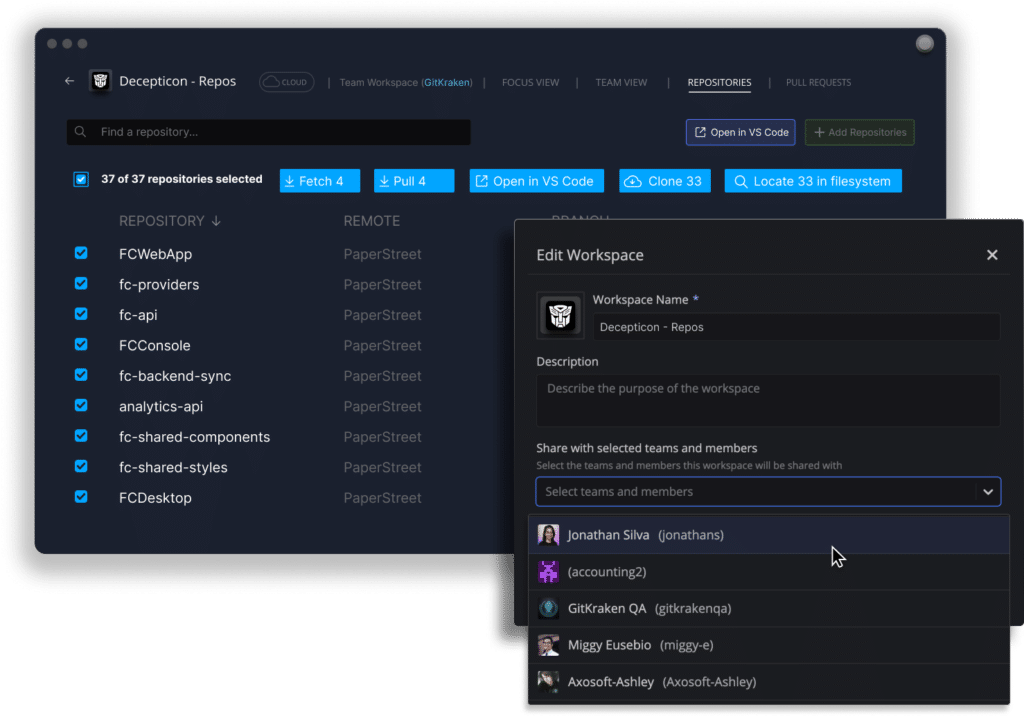Click the Decepticon workspace logo in header
Viewport: 1024px width, 716px height.
tap(100, 81)
